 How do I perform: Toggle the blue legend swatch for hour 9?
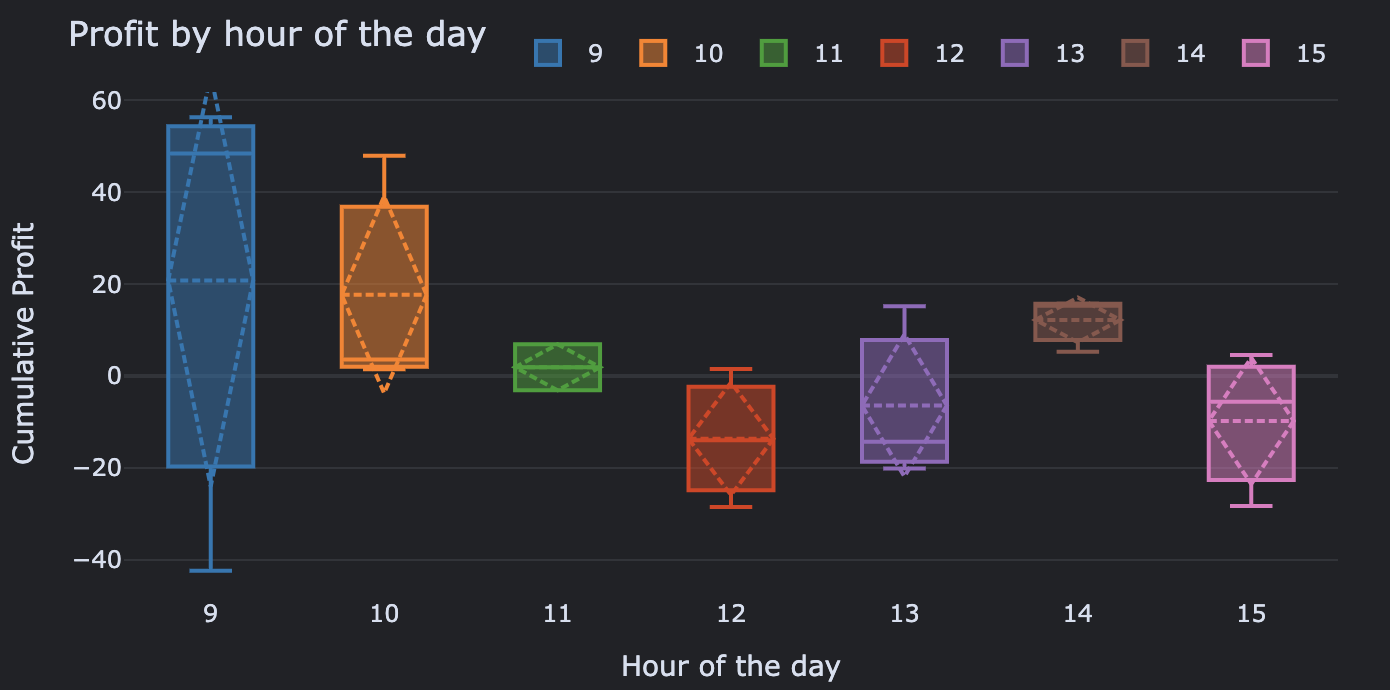547,53
